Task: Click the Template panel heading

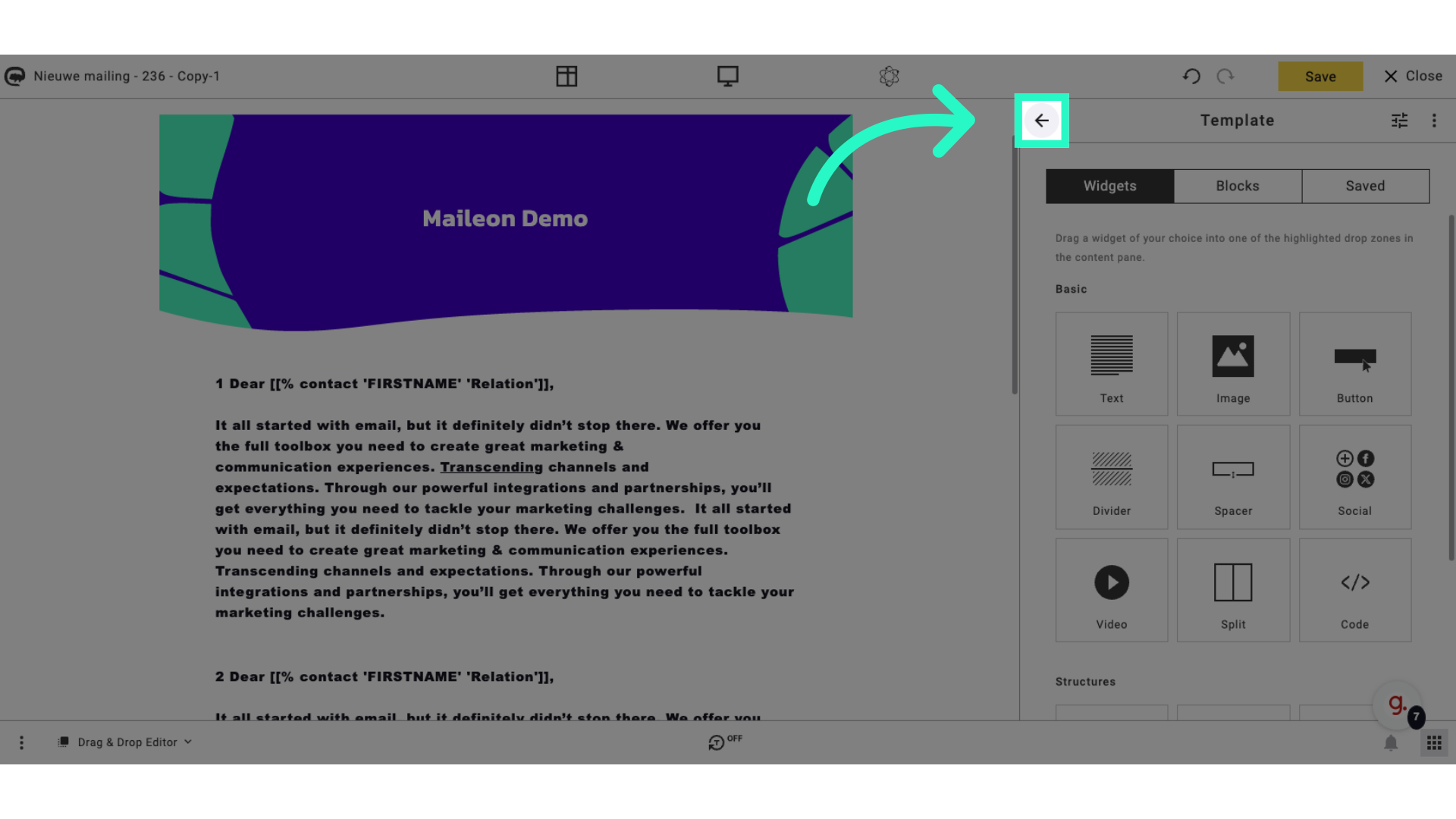Action: coord(1237,121)
